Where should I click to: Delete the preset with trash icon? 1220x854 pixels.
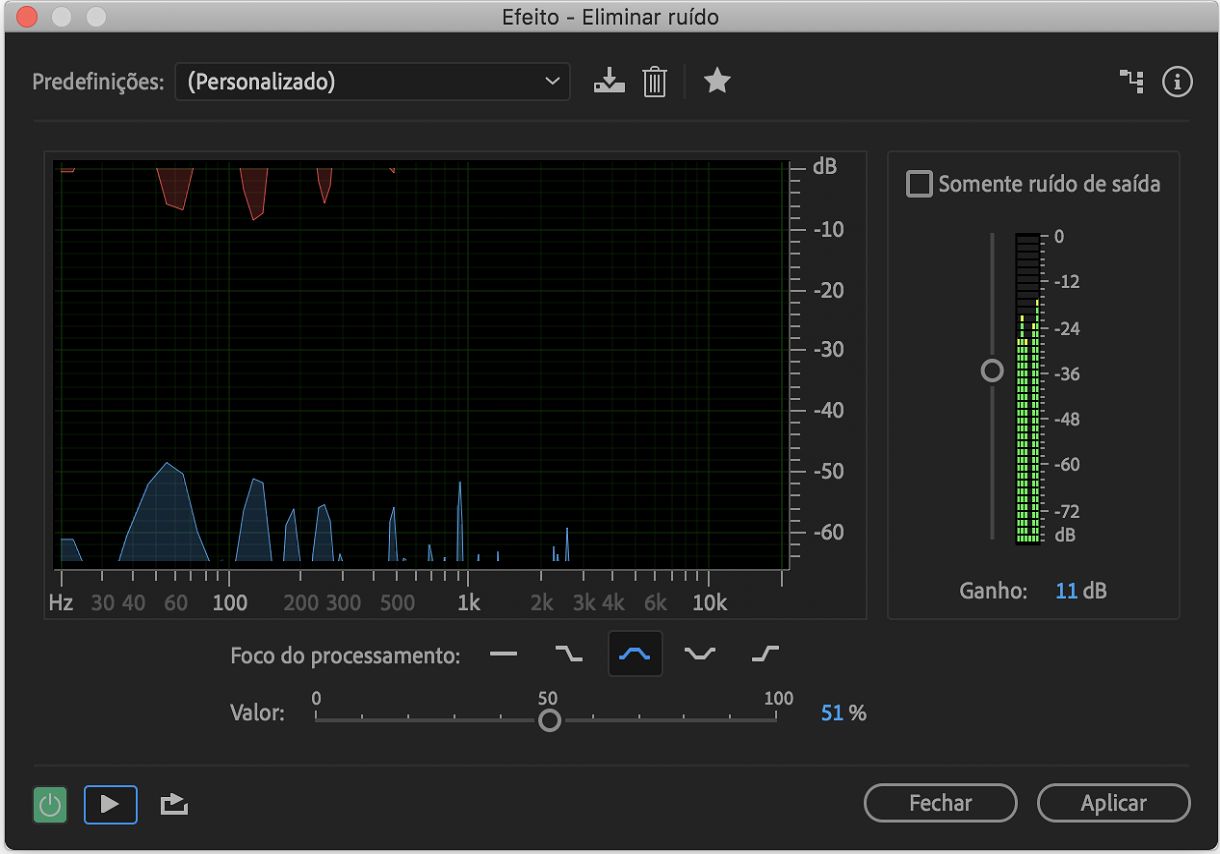[655, 81]
